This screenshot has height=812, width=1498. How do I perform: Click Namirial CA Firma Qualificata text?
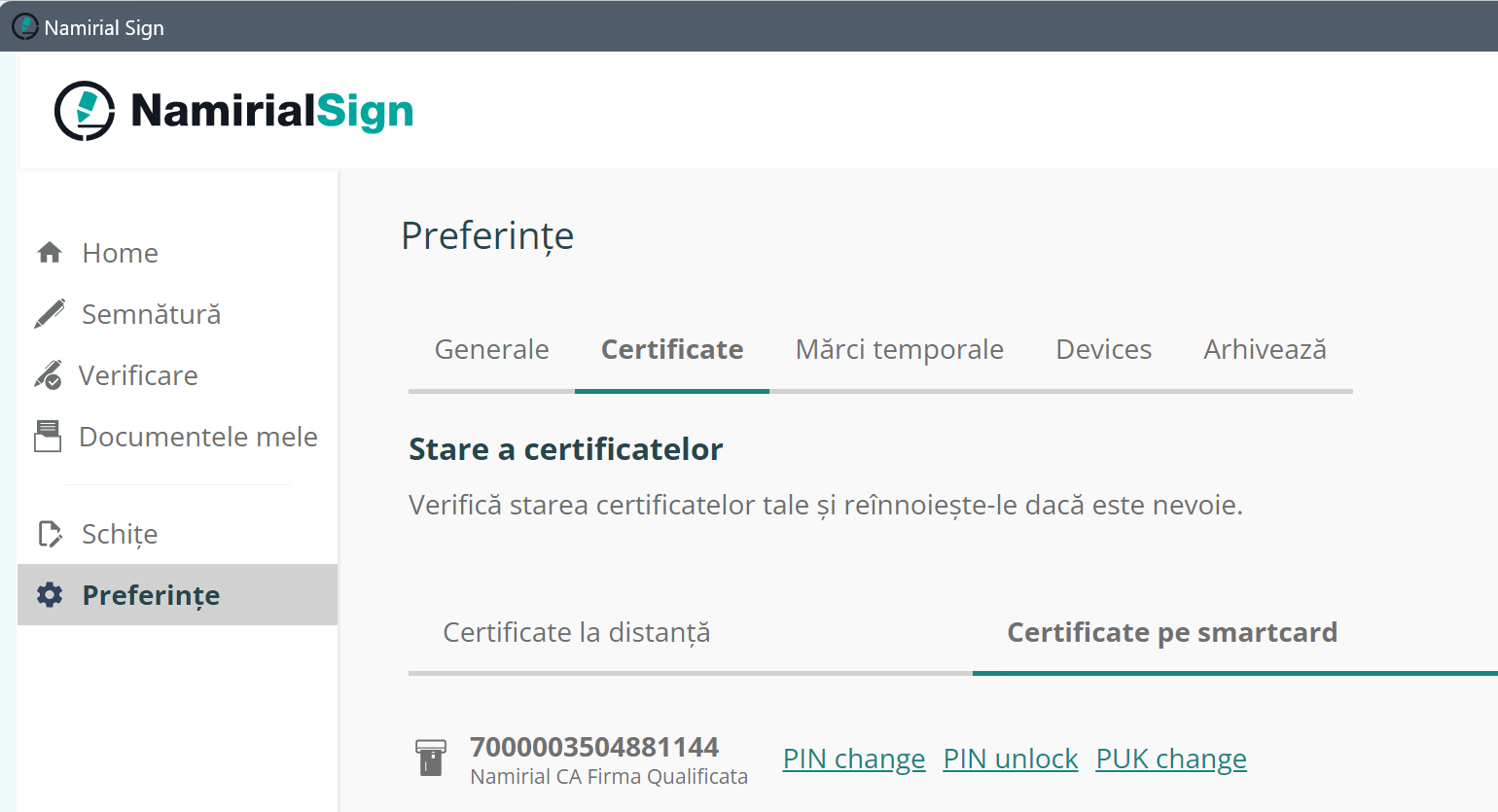pyautogui.click(x=609, y=776)
